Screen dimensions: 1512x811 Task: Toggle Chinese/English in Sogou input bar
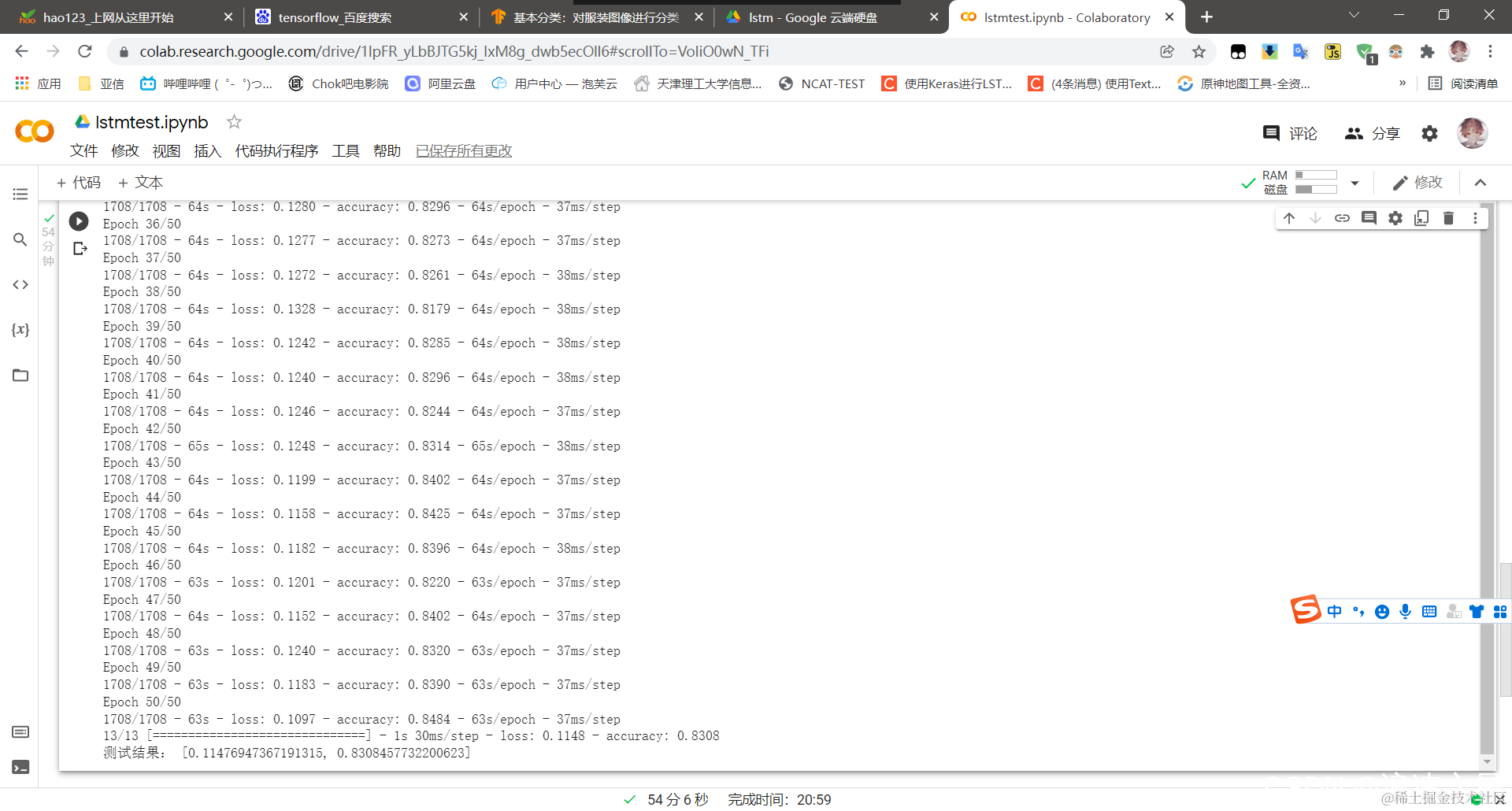pyautogui.click(x=1334, y=611)
